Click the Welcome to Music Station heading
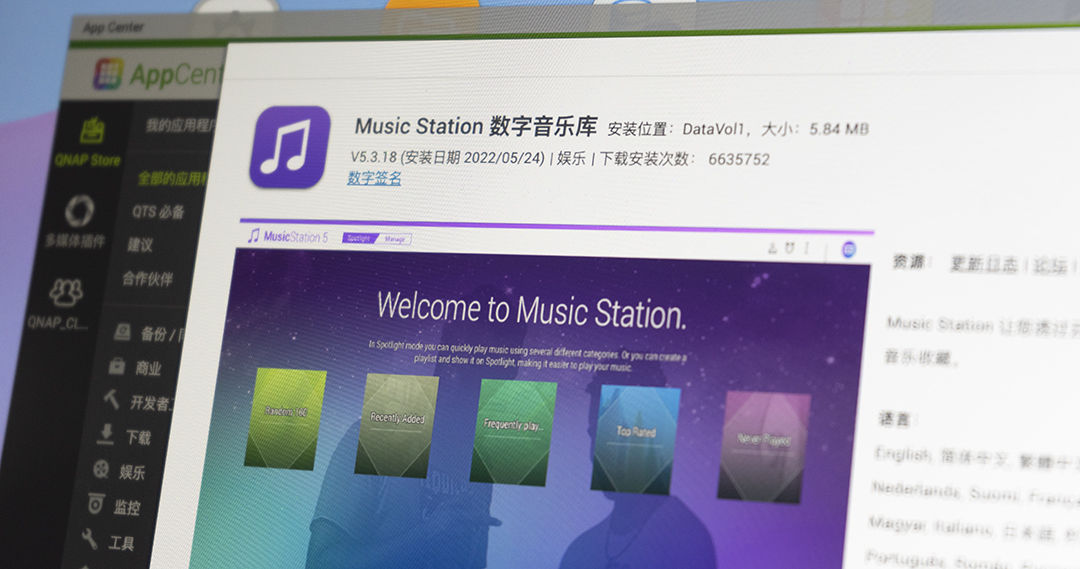The width and height of the screenshot is (1080, 569). click(532, 310)
